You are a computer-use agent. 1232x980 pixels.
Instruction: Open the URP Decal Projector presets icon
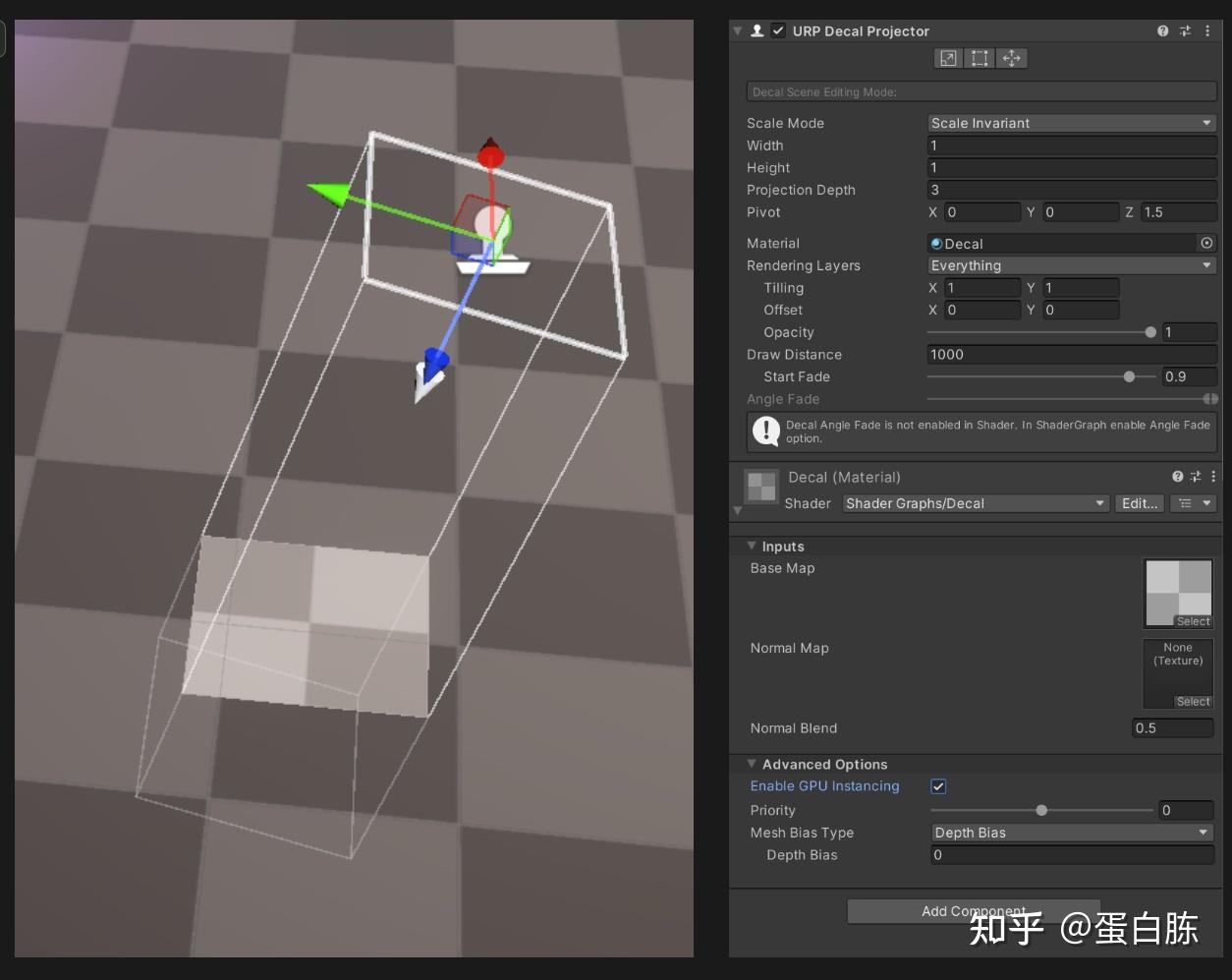[x=1186, y=30]
